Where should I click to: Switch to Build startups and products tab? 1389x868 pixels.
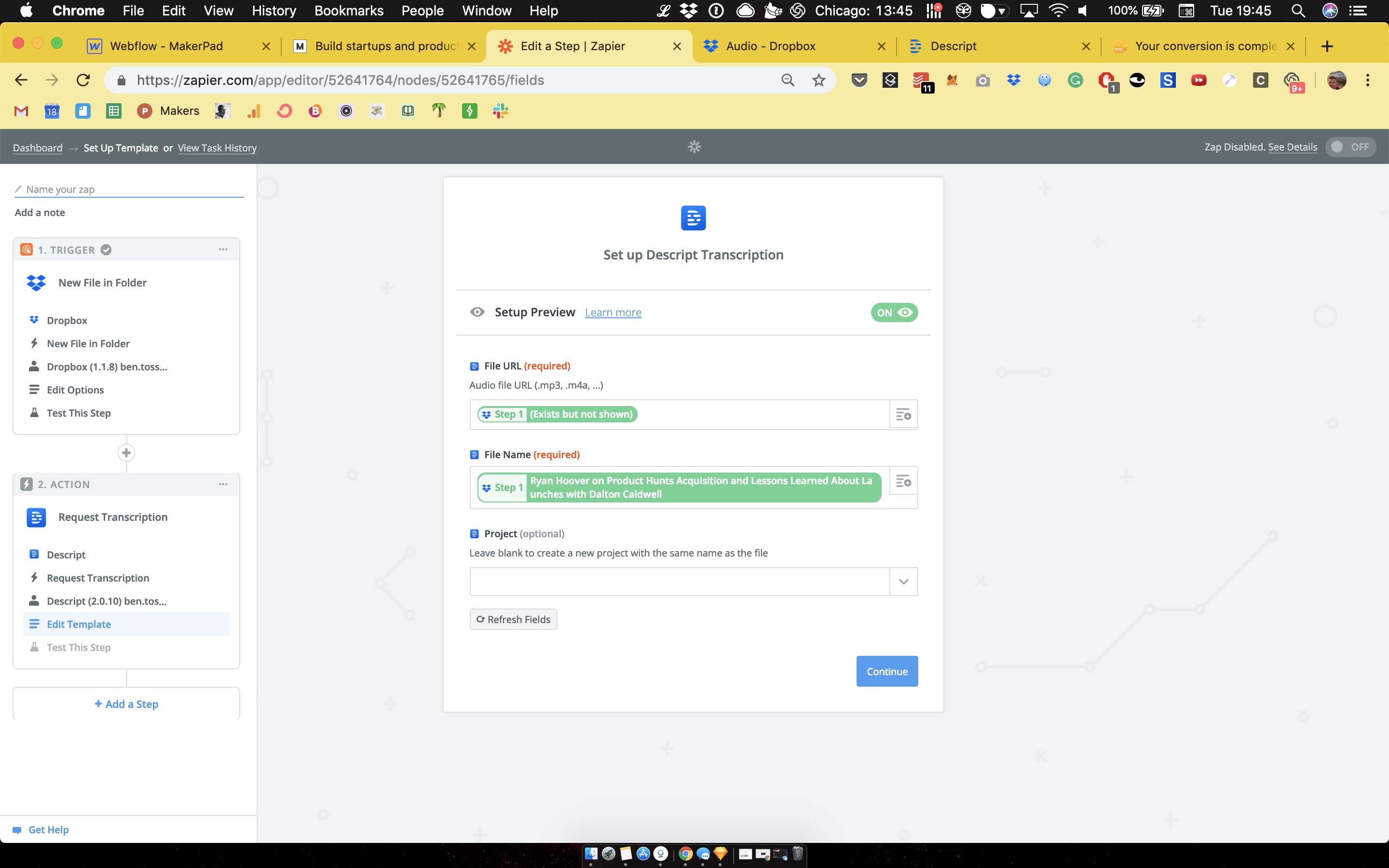pyautogui.click(x=386, y=46)
